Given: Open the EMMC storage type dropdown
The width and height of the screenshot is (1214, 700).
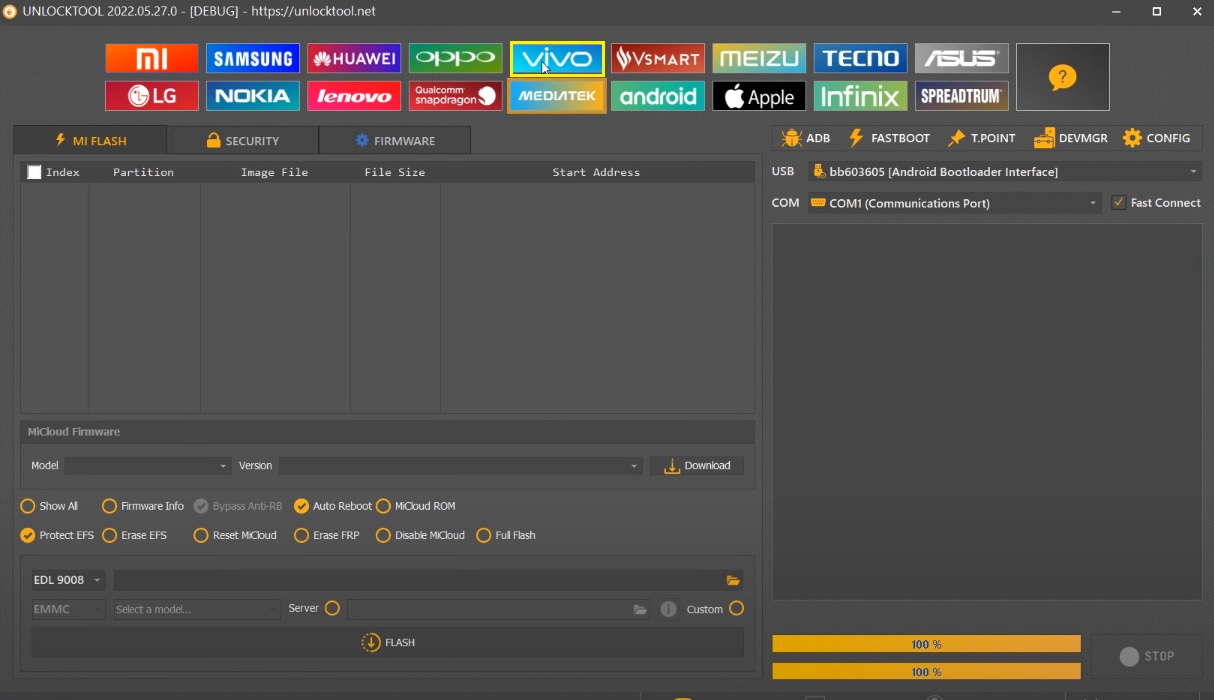Looking at the screenshot, I should coord(68,609).
